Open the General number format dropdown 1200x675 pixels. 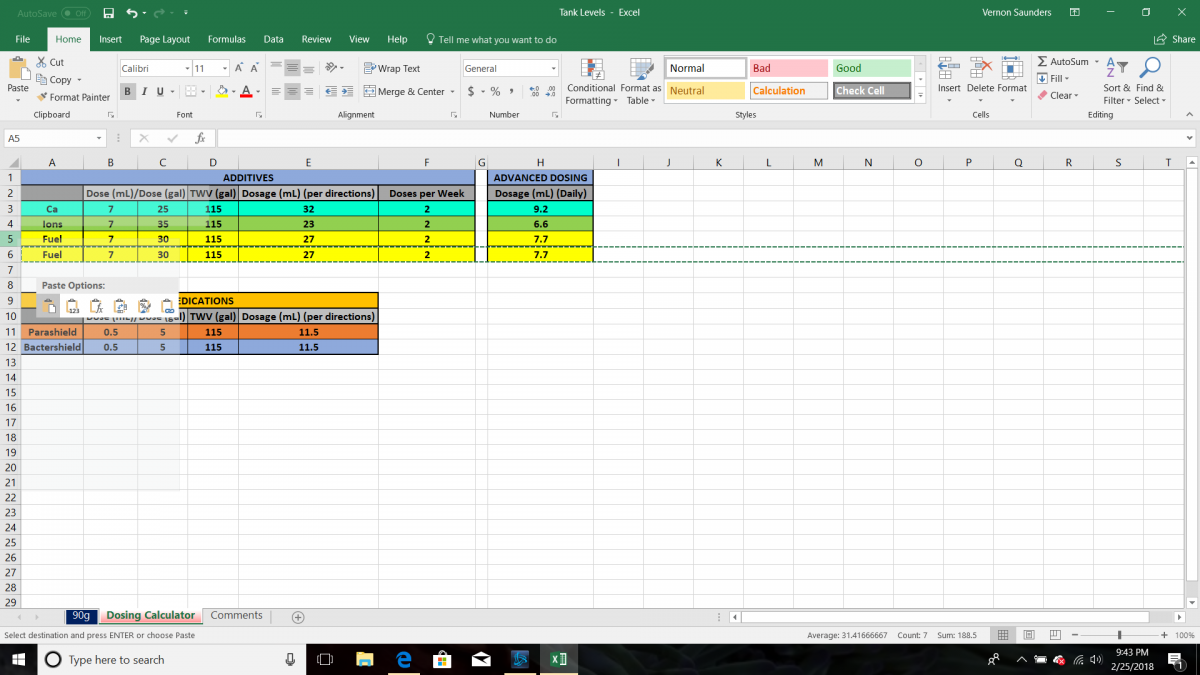554,68
